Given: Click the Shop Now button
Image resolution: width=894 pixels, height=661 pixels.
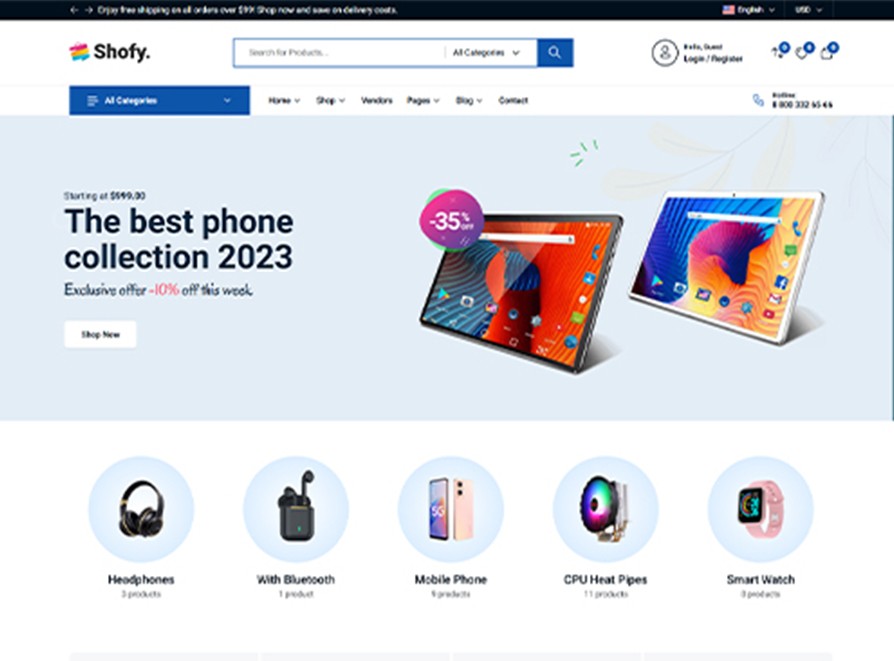Looking at the screenshot, I should click(100, 334).
